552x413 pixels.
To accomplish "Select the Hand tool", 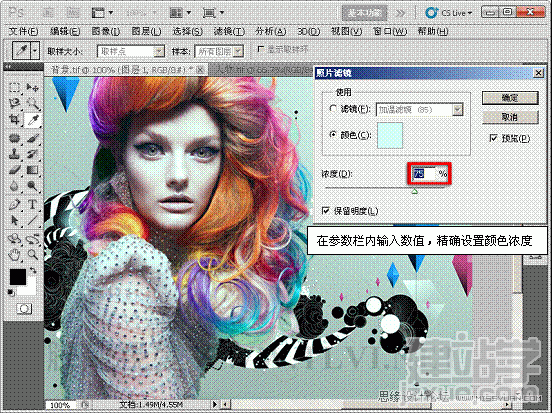I will tap(14, 254).
